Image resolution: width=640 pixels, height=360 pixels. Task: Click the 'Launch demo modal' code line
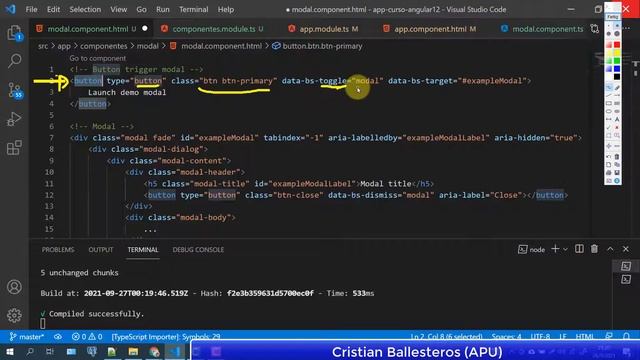[127, 92]
